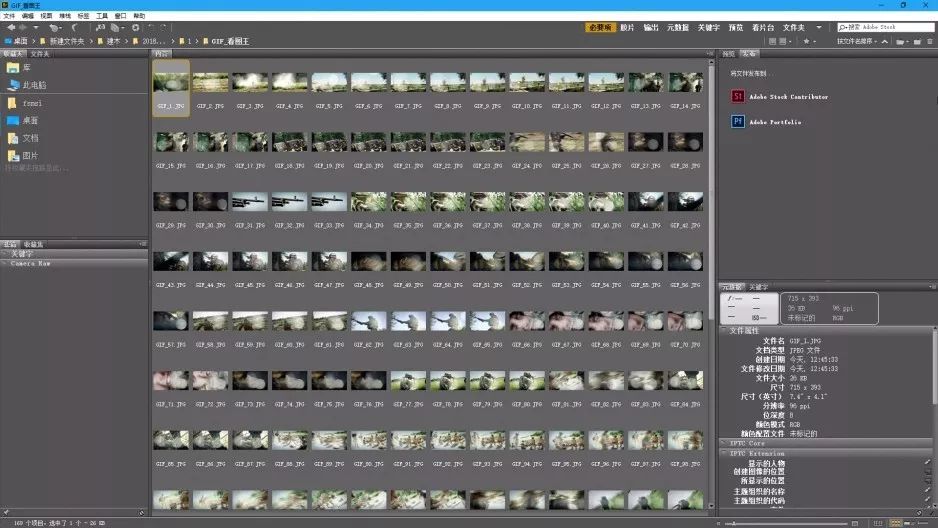The width and height of the screenshot is (938, 528).
Task: Select 图片 in the favorites list
Action: [30, 155]
